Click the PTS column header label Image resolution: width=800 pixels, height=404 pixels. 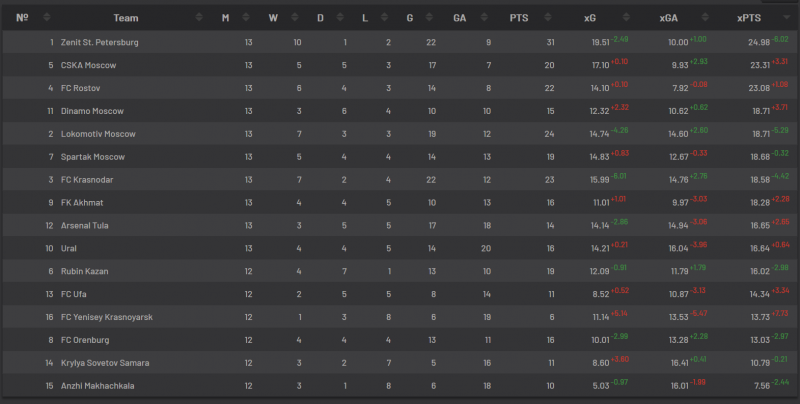(x=519, y=18)
